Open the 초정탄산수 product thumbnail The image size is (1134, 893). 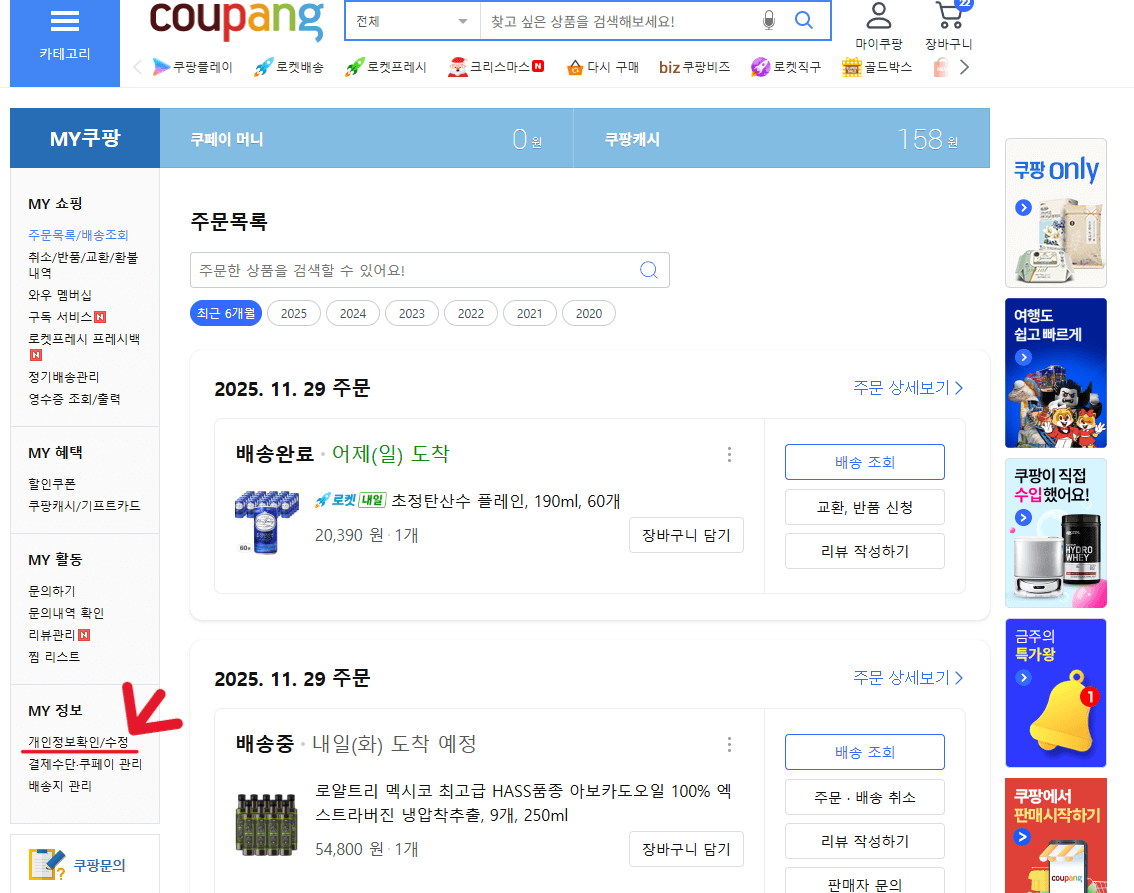267,522
